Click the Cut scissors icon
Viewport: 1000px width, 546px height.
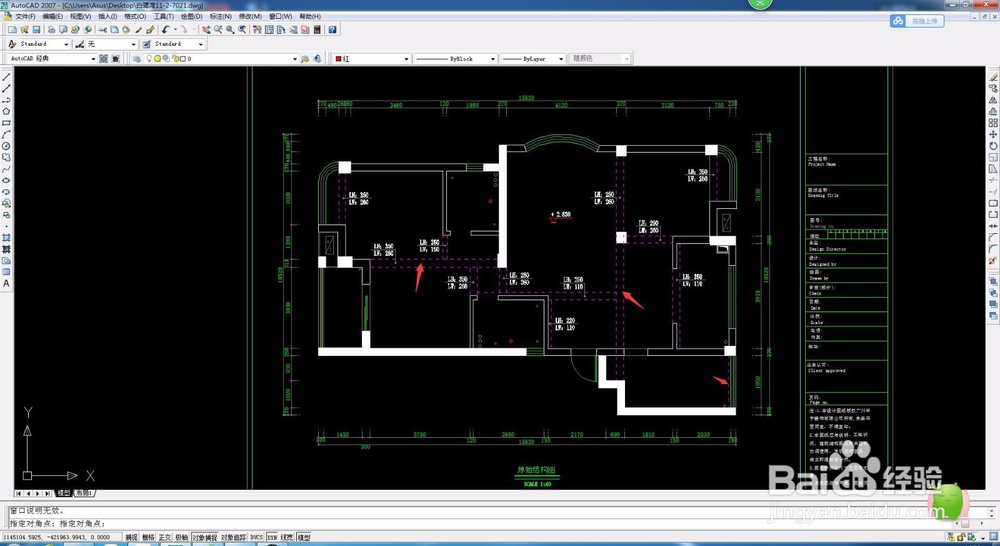[x=102, y=29]
